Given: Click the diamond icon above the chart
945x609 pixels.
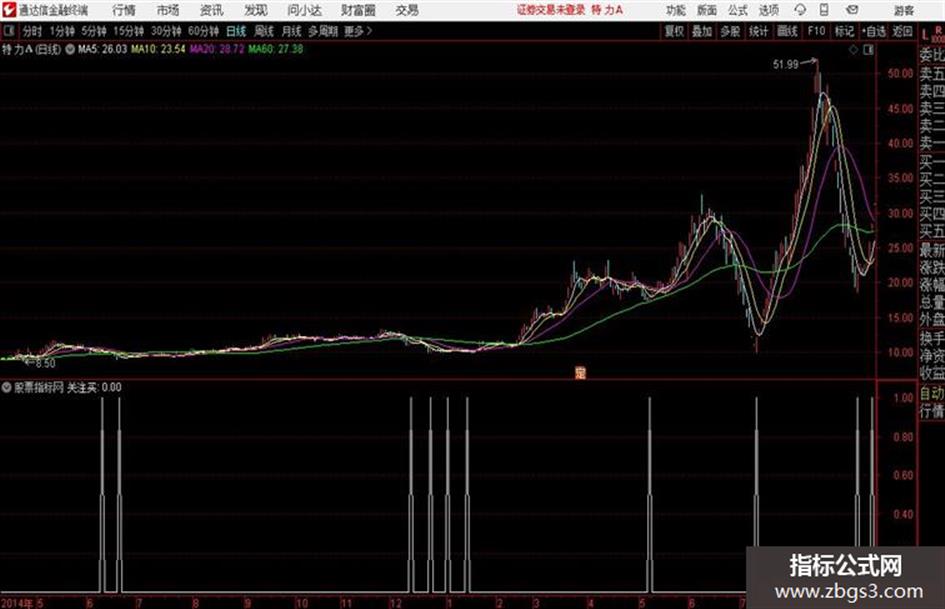Looking at the screenshot, I should (x=853, y=50).
